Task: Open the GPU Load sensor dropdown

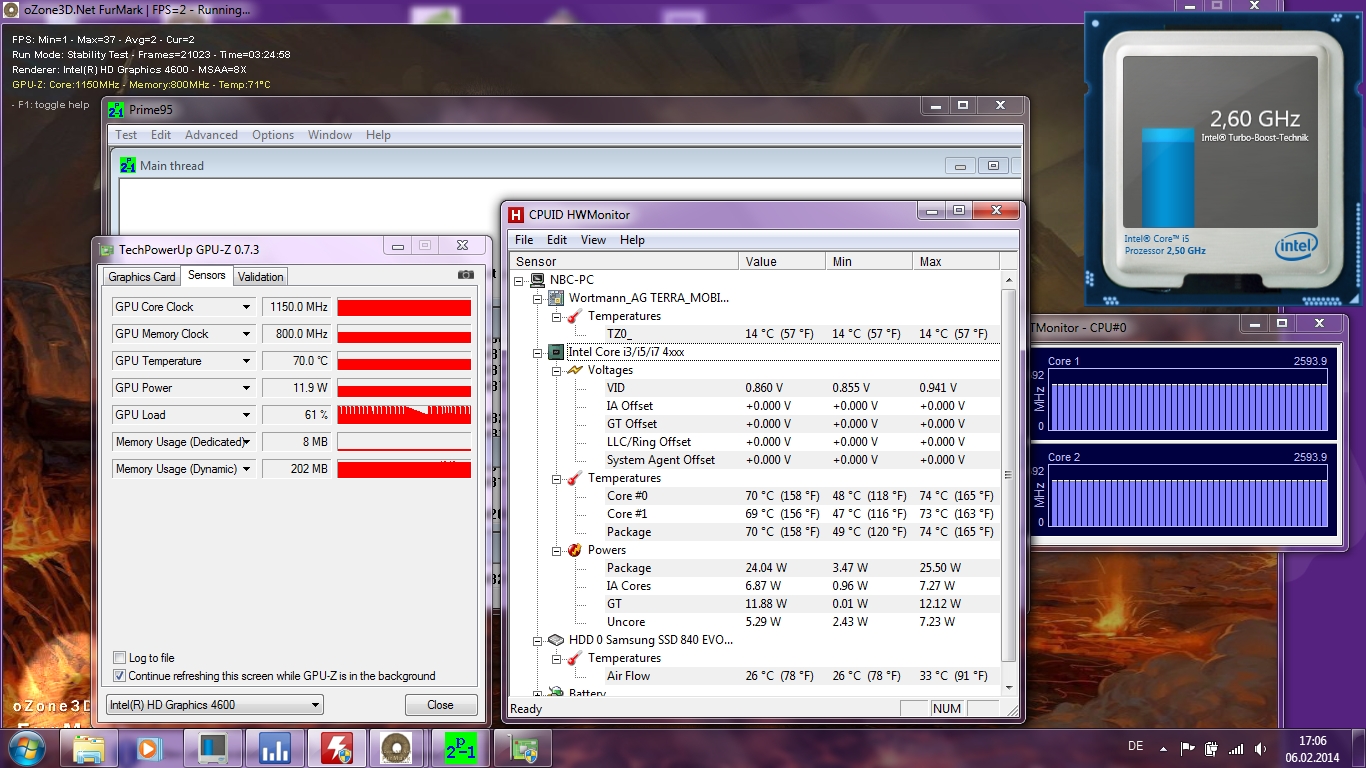Action: tap(246, 415)
